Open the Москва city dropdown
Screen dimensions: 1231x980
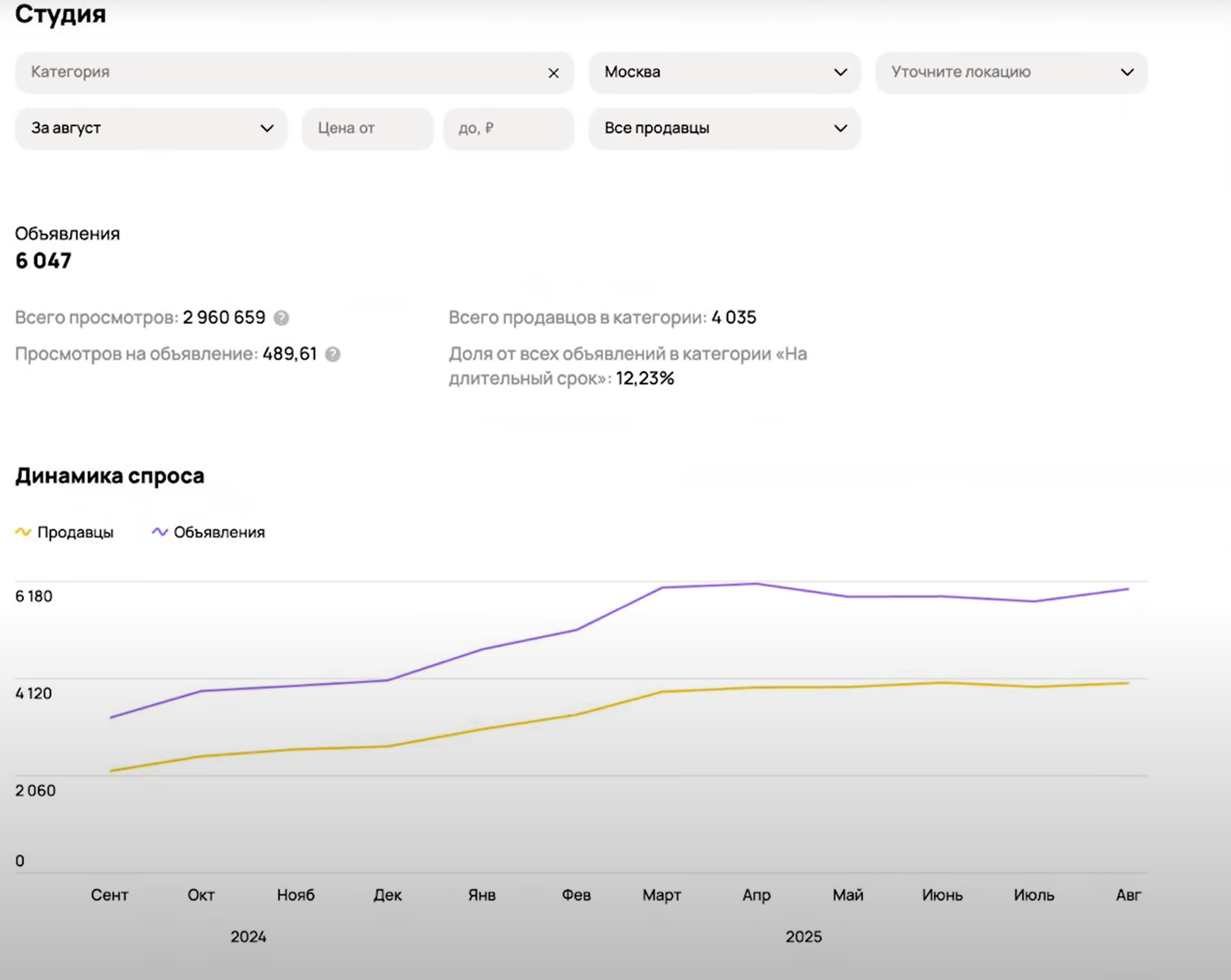coord(724,72)
